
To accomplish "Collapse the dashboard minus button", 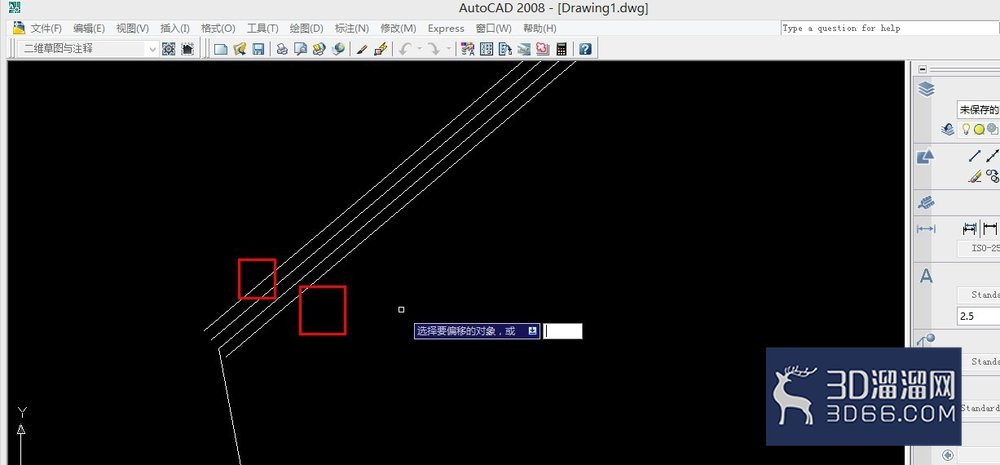I will [922, 69].
